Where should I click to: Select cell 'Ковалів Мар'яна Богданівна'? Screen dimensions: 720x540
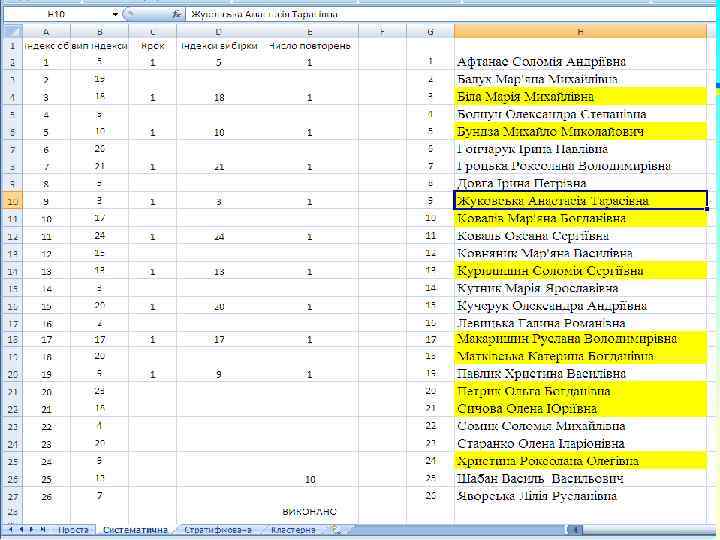(x=580, y=218)
